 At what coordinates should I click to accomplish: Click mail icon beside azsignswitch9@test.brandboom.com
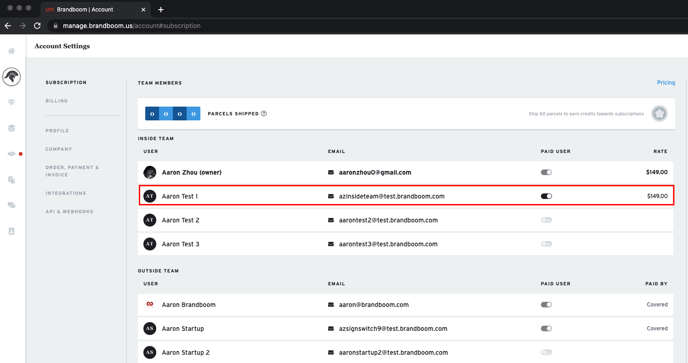click(x=331, y=328)
